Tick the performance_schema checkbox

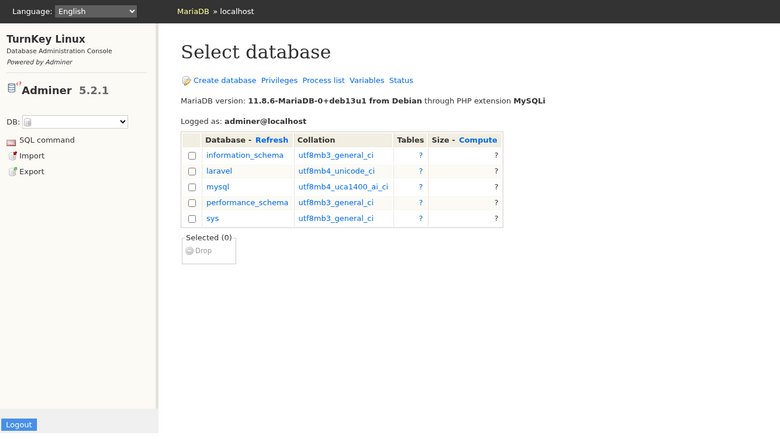(x=192, y=203)
